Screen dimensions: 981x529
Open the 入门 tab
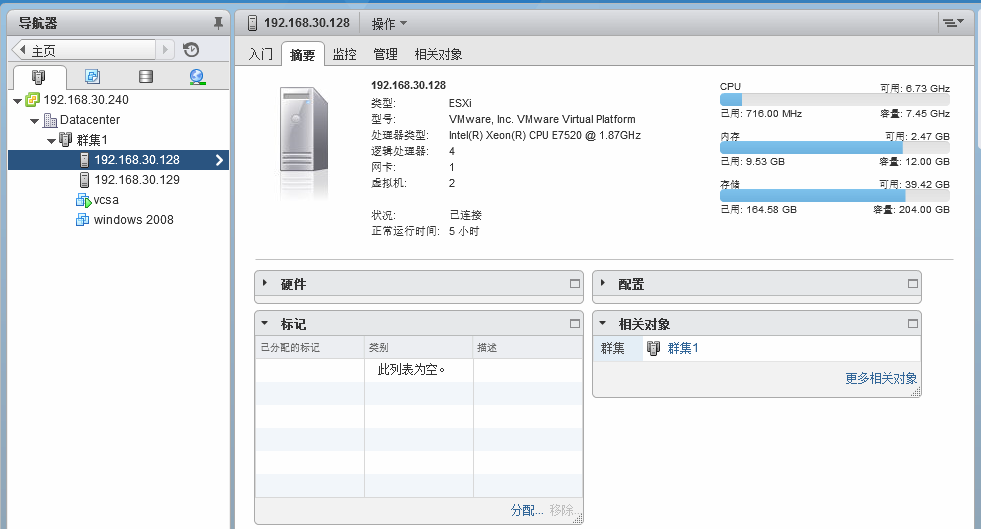point(260,54)
